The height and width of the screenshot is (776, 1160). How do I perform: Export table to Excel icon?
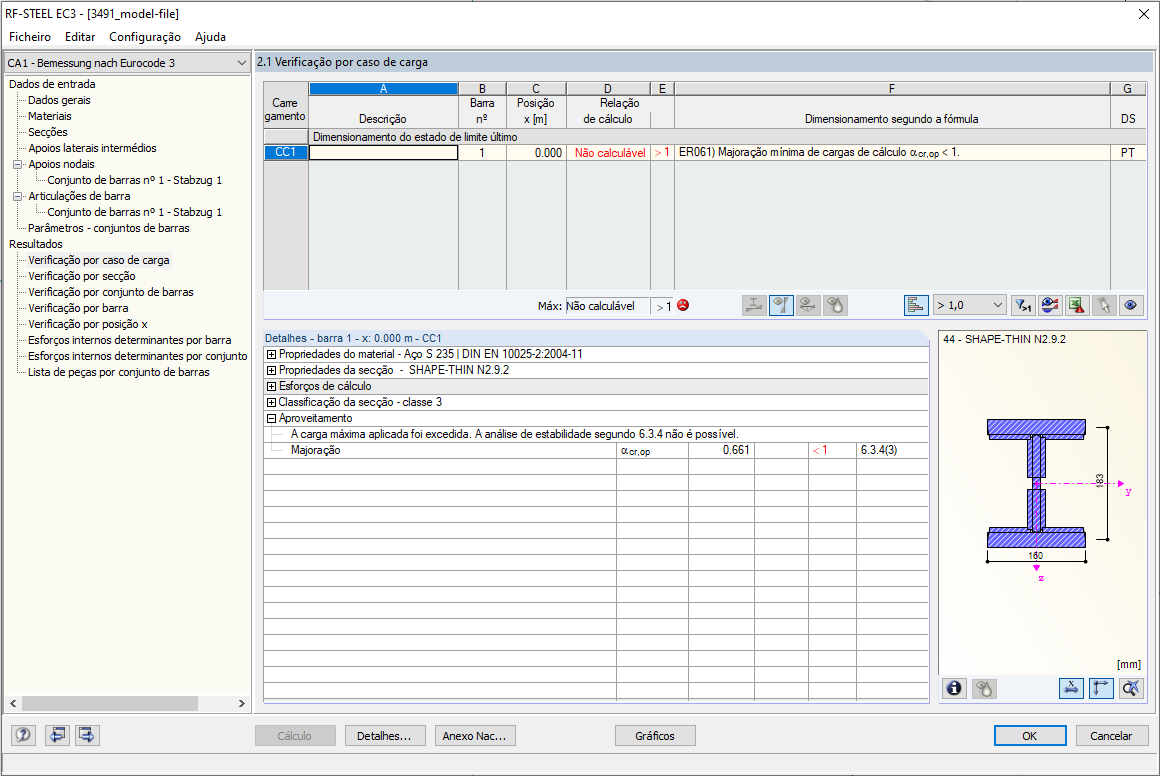pos(1077,306)
